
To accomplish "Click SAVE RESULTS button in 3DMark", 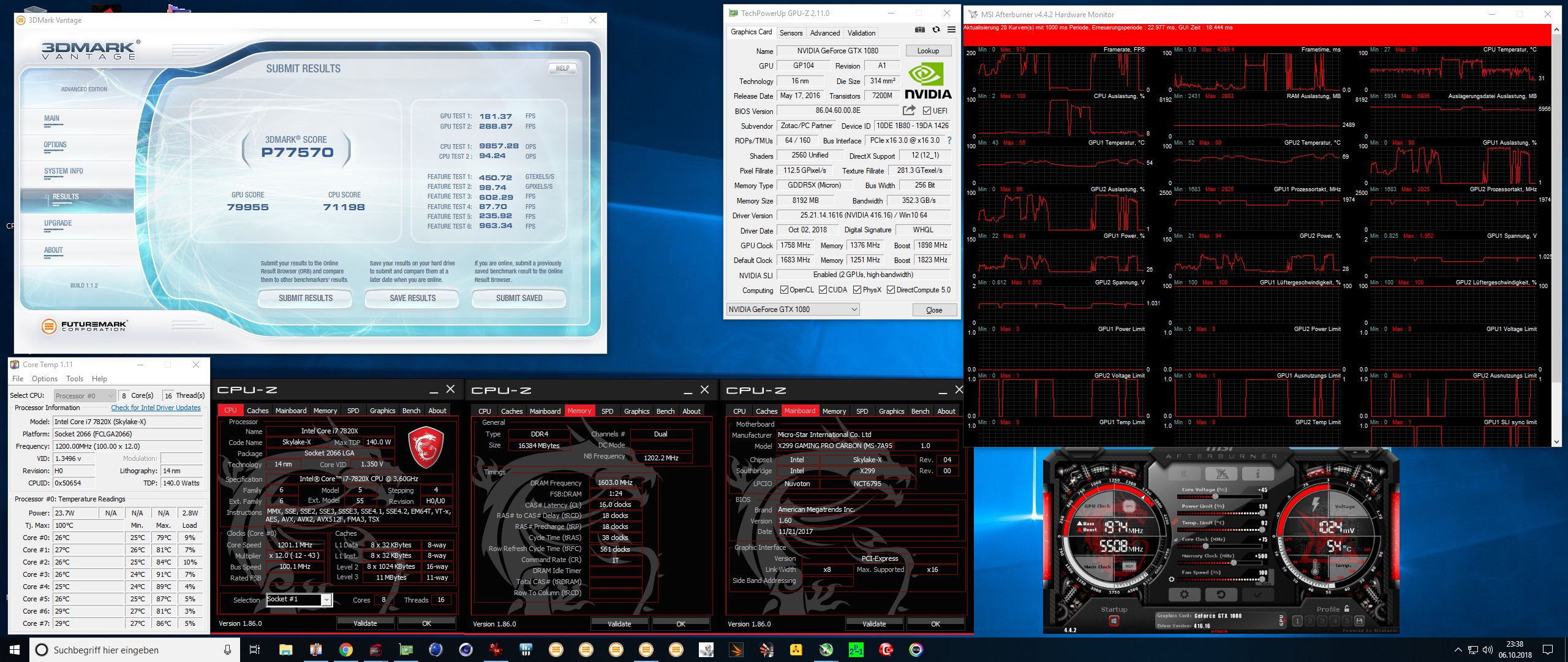I will pos(412,299).
